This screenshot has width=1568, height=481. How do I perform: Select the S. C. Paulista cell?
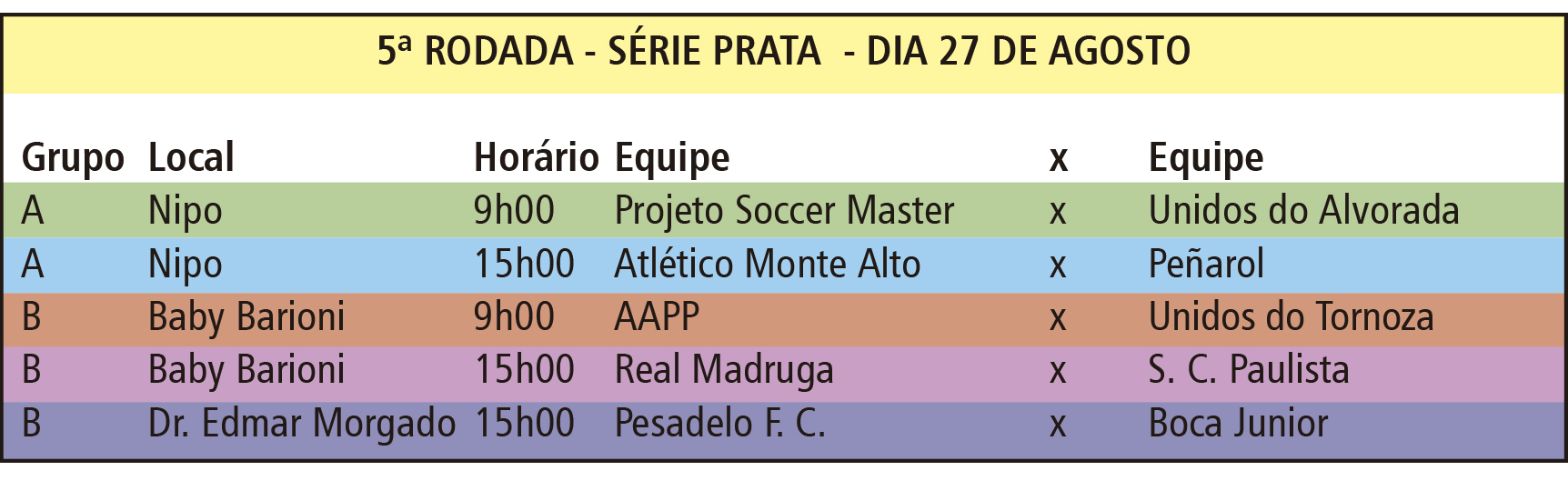[1249, 370]
